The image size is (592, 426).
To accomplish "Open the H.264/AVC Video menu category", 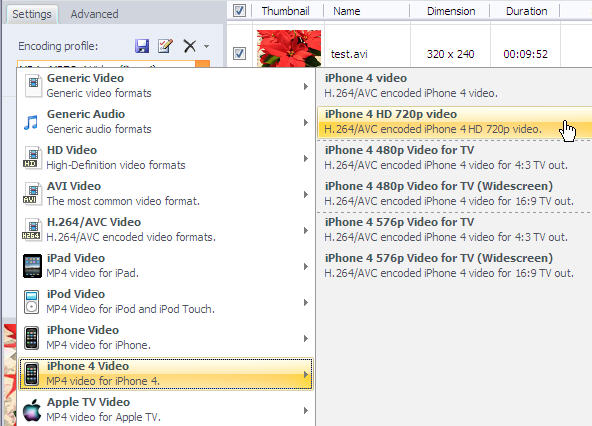I will pos(166,230).
